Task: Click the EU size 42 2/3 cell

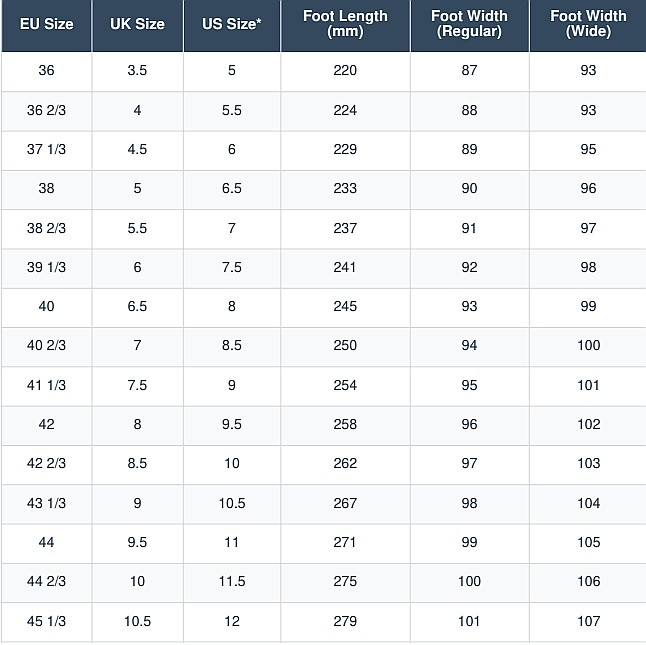Action: click(47, 464)
